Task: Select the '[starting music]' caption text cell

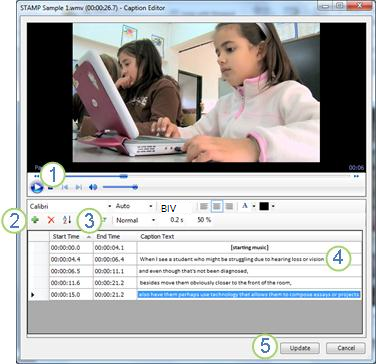Action: [x=250, y=247]
